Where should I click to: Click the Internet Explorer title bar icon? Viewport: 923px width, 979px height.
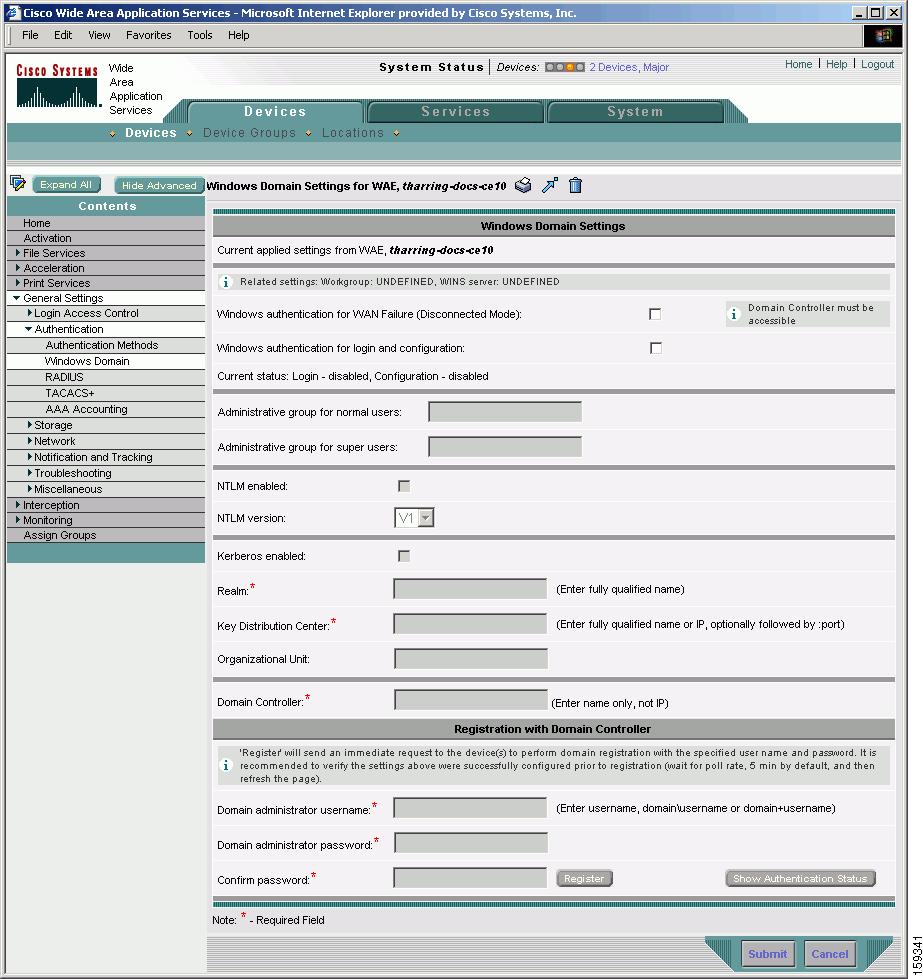12,12
